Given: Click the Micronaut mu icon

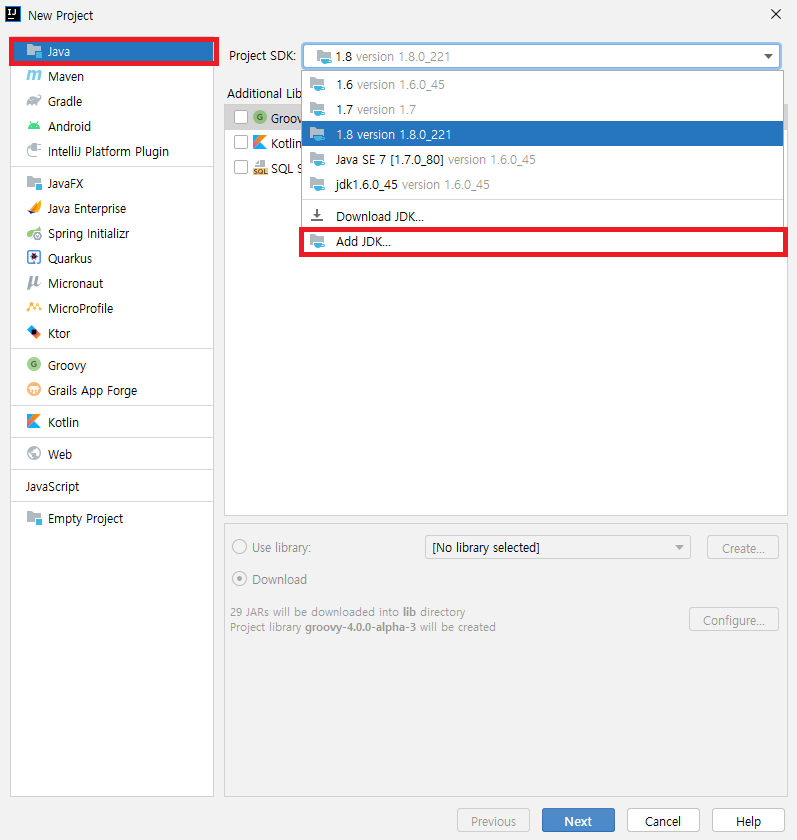Looking at the screenshot, I should pyautogui.click(x=34, y=283).
